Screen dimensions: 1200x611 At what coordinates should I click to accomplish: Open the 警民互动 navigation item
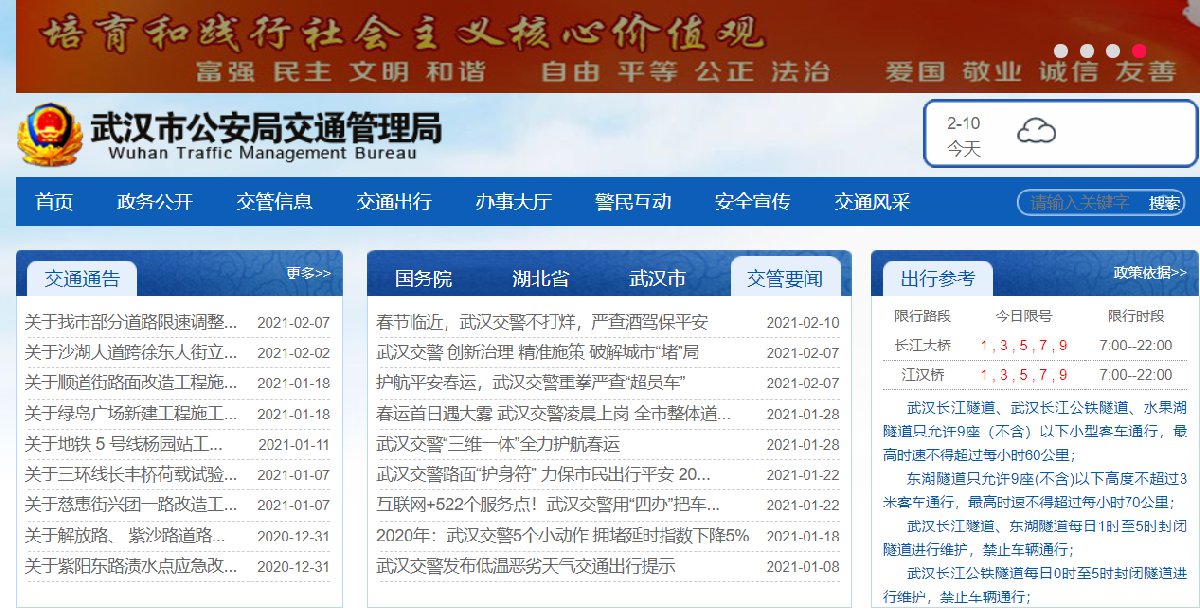632,202
